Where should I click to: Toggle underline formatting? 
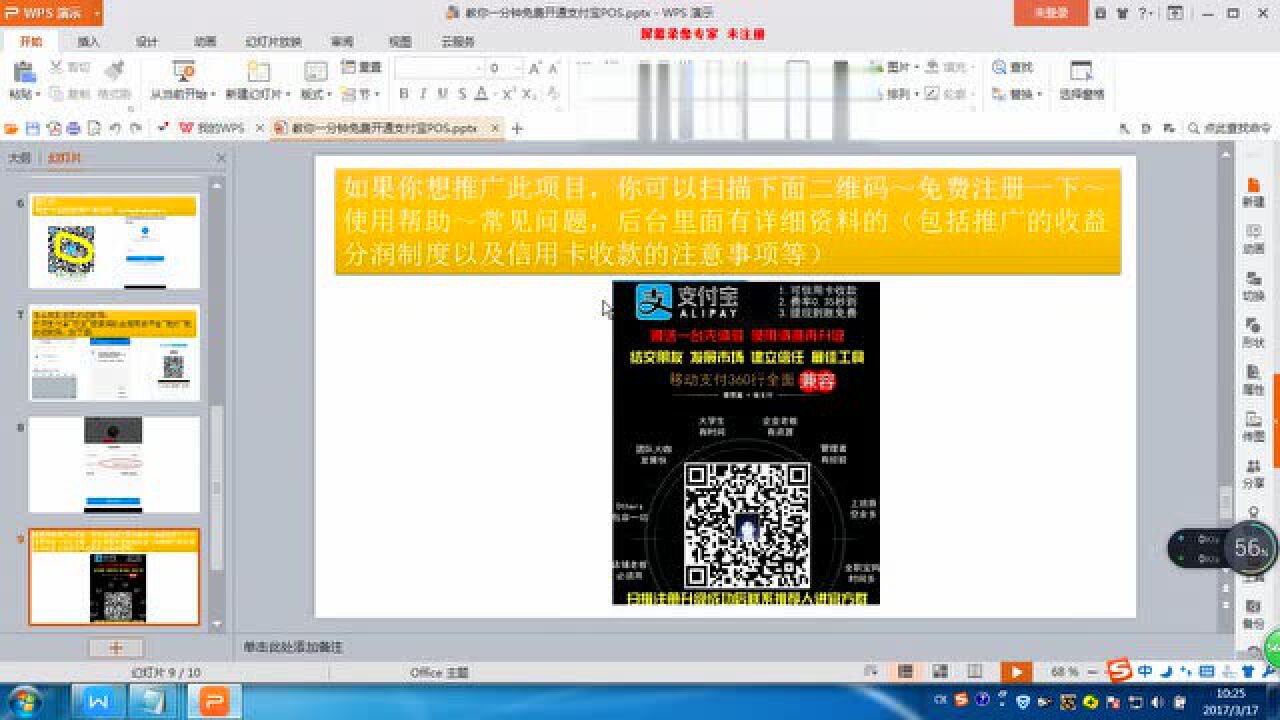pyautogui.click(x=442, y=94)
